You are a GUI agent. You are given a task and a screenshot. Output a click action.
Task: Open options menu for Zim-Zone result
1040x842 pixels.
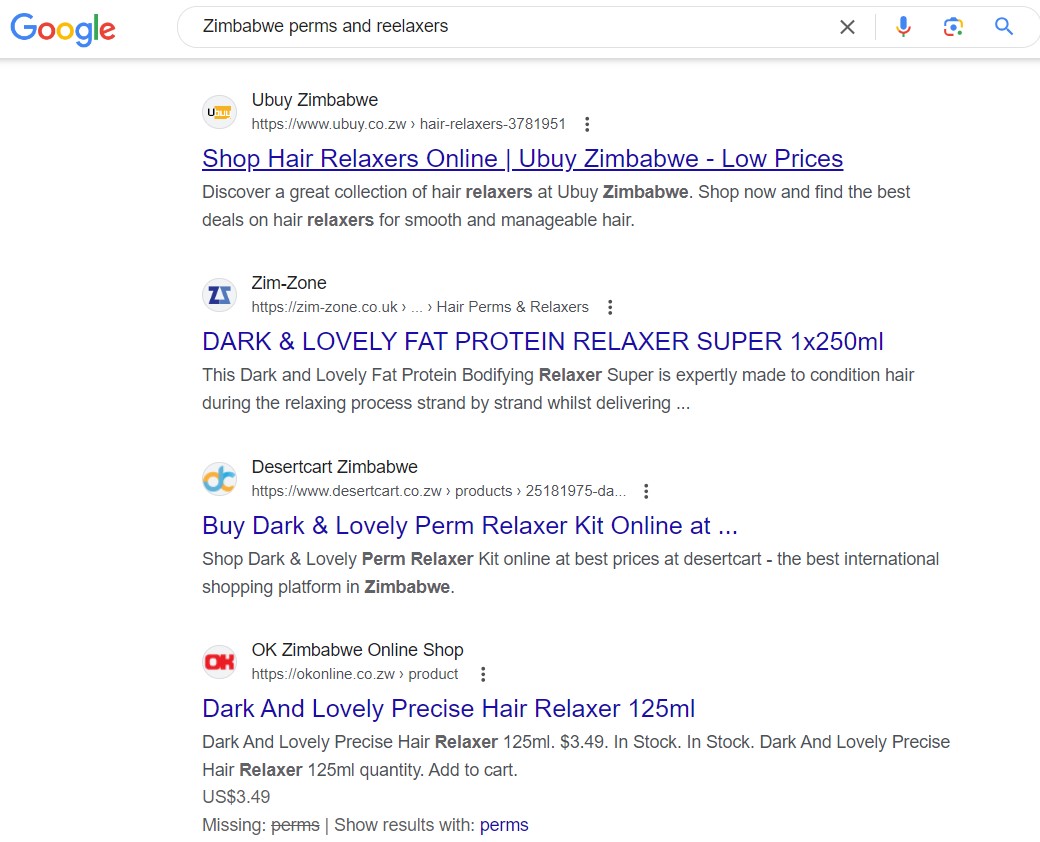610,307
